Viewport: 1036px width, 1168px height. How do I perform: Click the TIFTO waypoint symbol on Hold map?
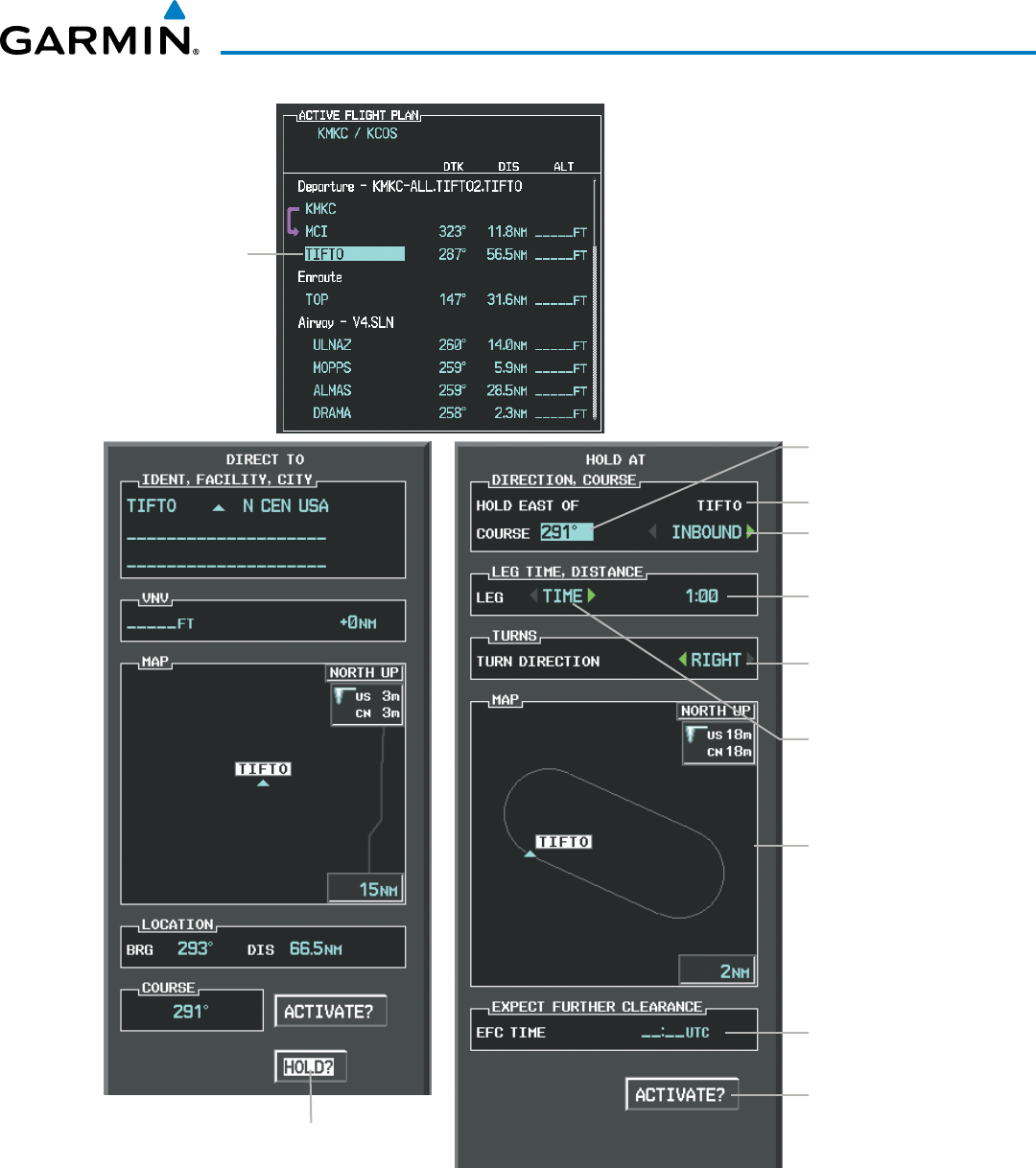(x=530, y=853)
